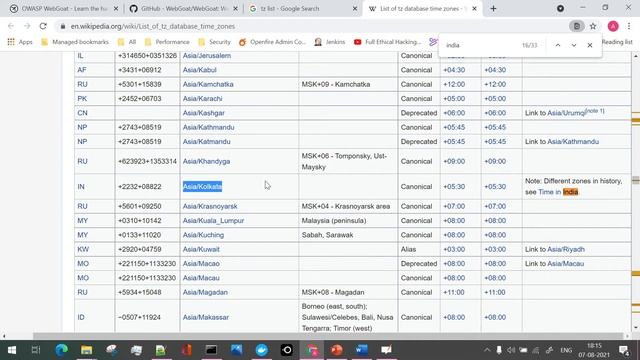Click coordinates +2232+08822
This screenshot has height=360, width=640.
pos(140,187)
